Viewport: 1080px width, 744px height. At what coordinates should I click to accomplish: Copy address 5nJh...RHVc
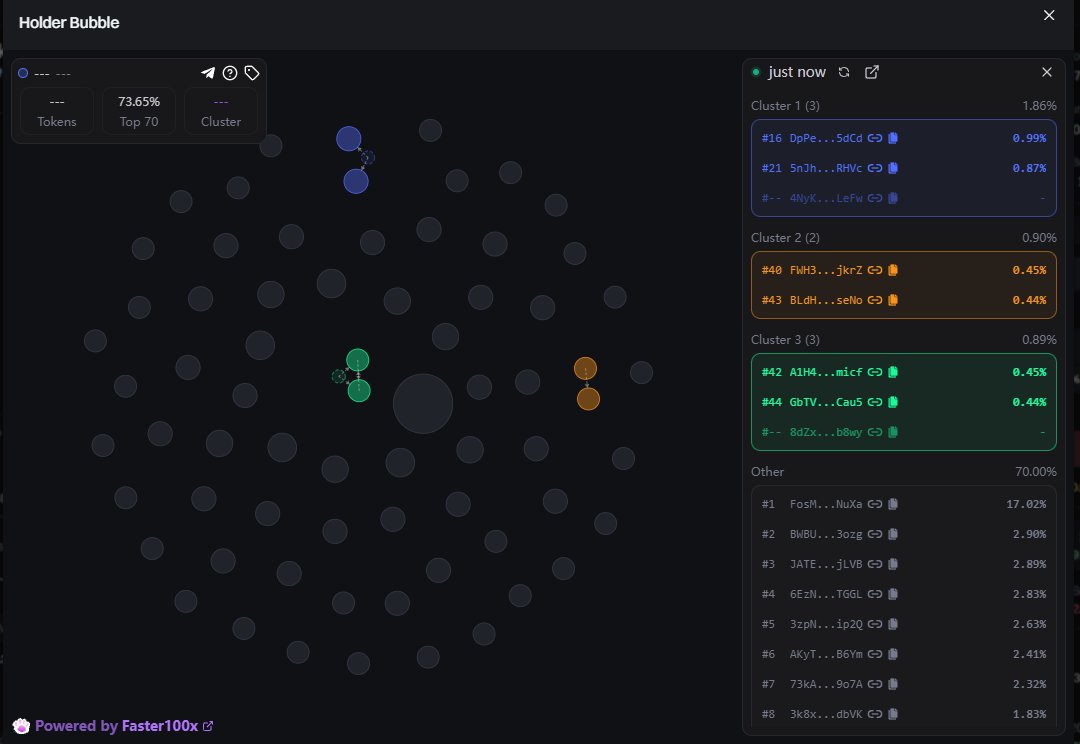tap(893, 168)
